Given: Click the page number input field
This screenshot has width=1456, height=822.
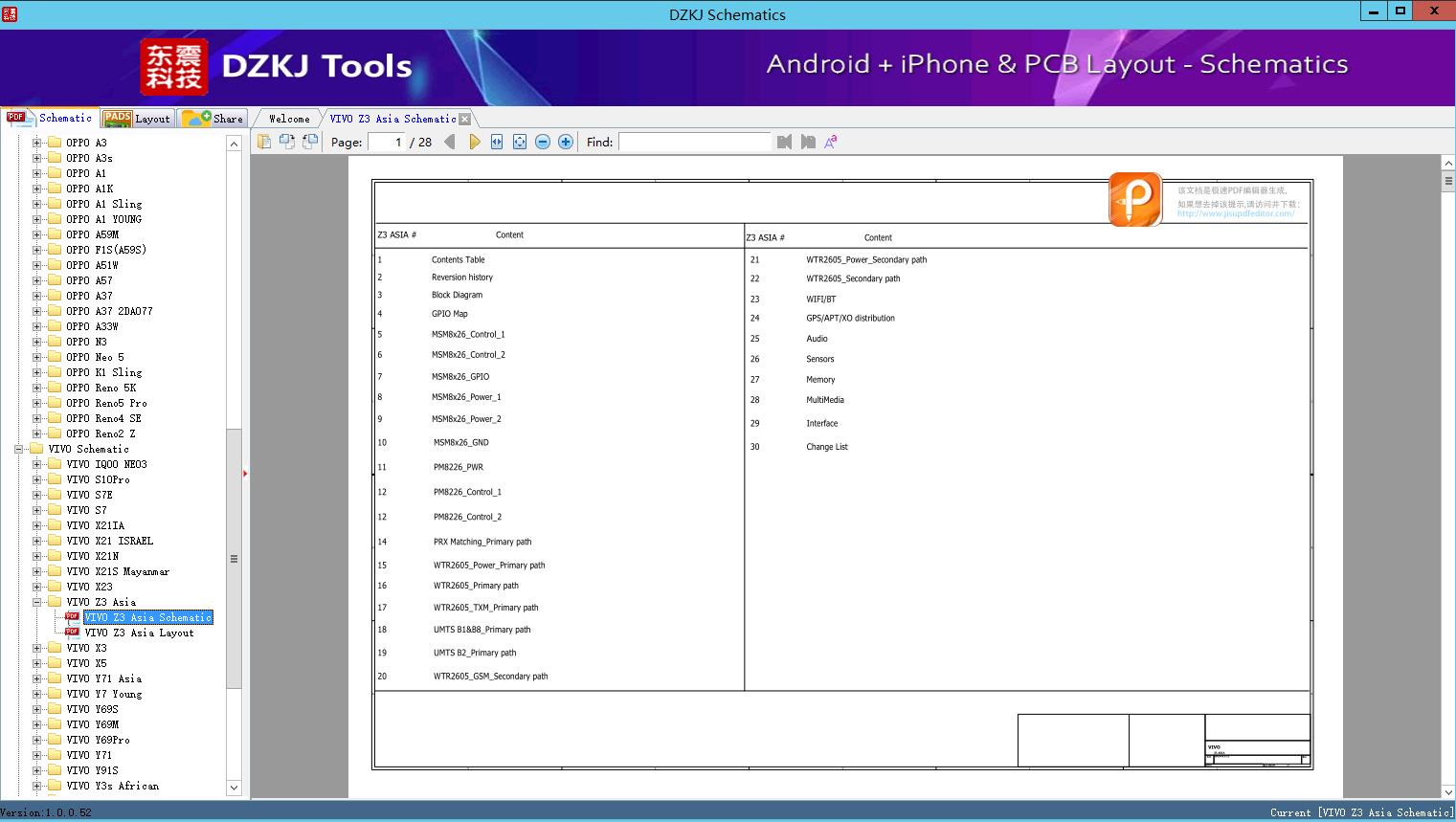Looking at the screenshot, I should pos(387,142).
